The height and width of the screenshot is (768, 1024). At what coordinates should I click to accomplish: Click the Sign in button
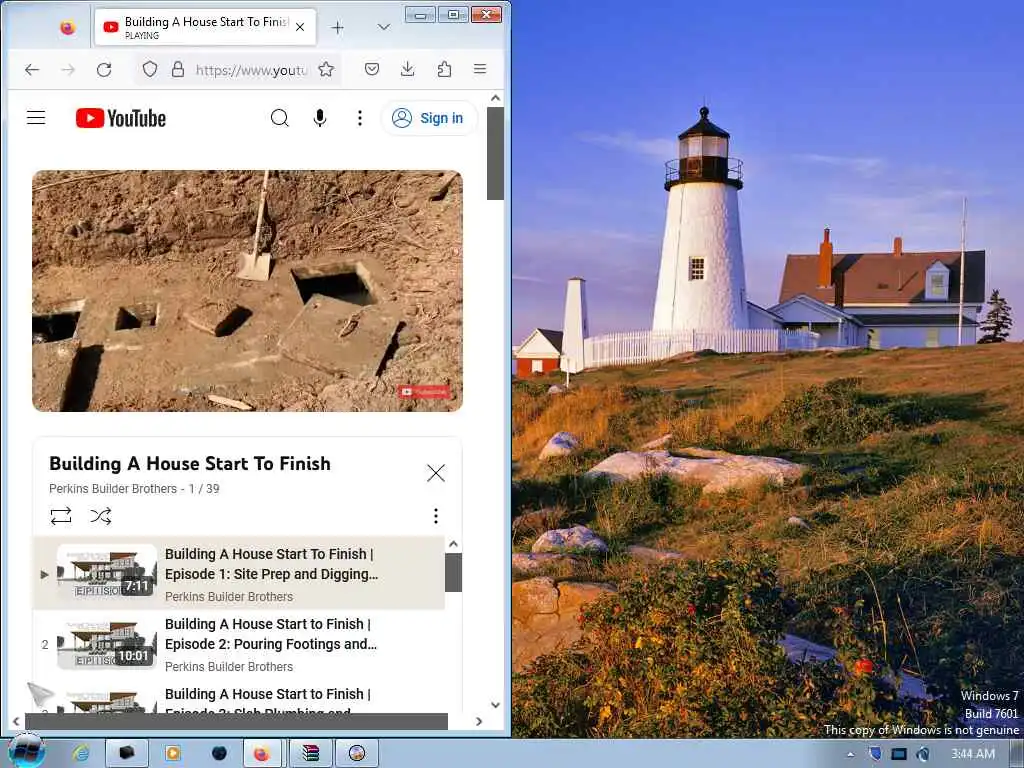pyautogui.click(x=428, y=118)
